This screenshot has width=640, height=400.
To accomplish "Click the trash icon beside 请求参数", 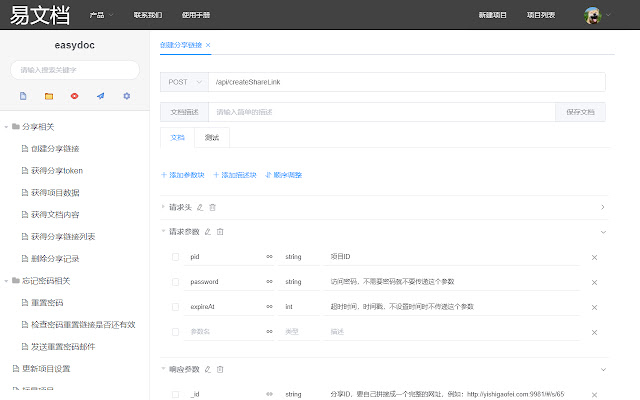I will (x=220, y=232).
